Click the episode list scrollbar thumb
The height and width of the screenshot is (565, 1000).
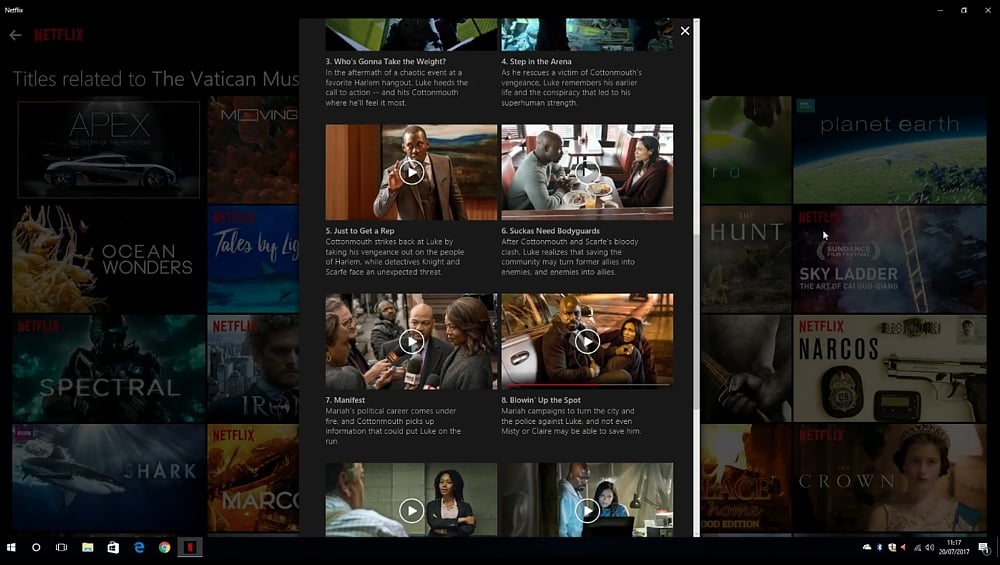coord(696,322)
